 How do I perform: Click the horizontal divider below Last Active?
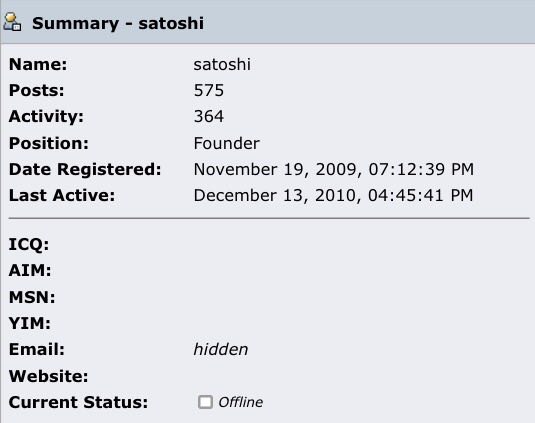point(269,218)
